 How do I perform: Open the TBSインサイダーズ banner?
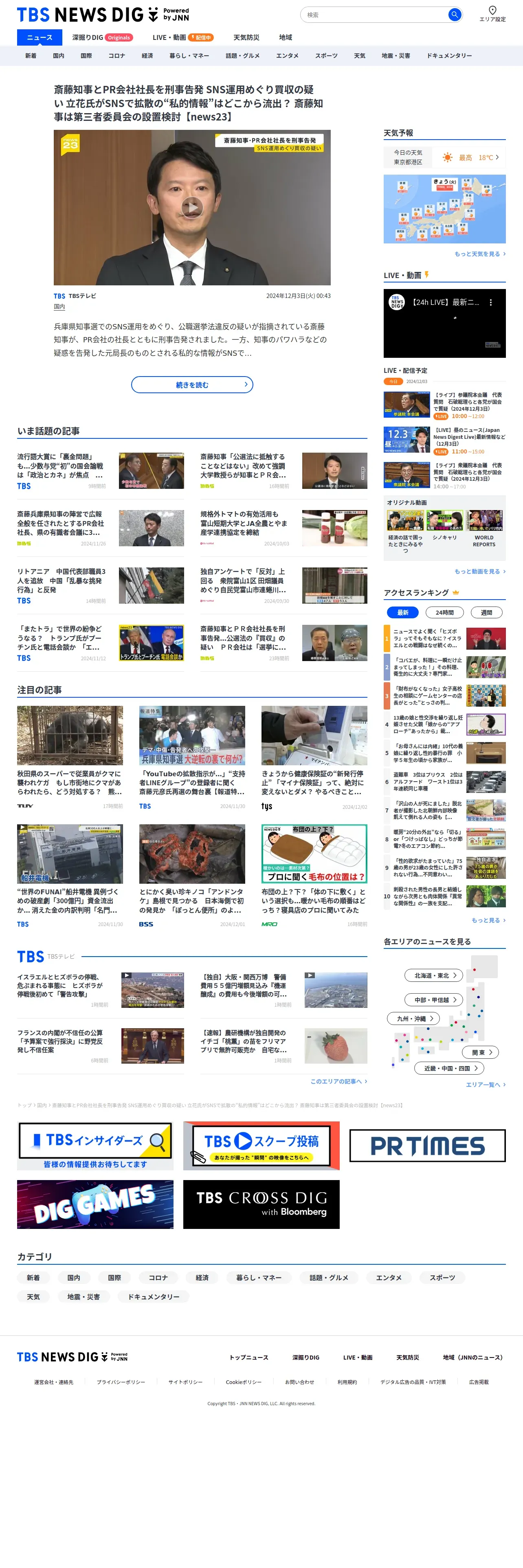[95, 1146]
